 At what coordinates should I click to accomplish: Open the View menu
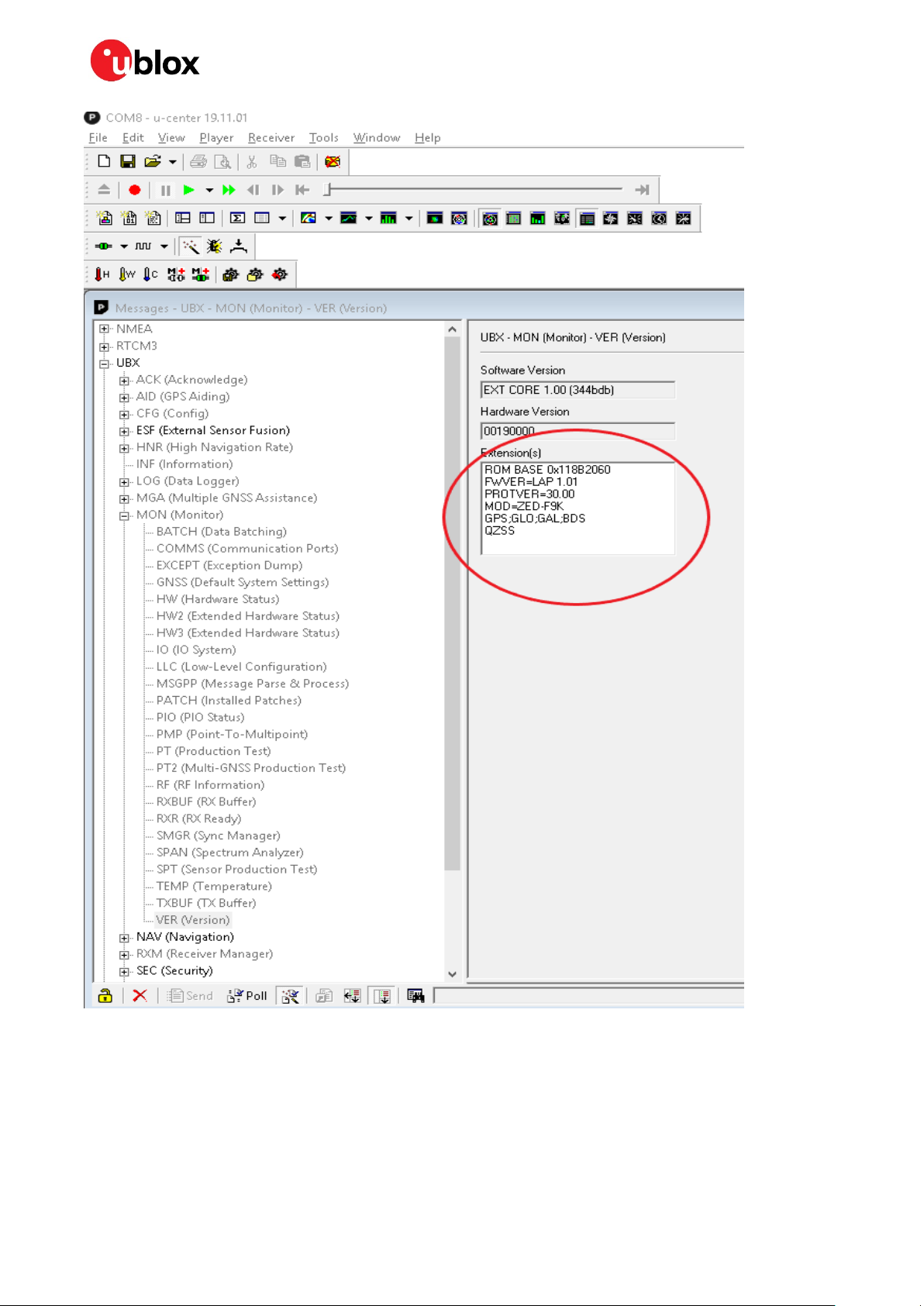point(171,138)
